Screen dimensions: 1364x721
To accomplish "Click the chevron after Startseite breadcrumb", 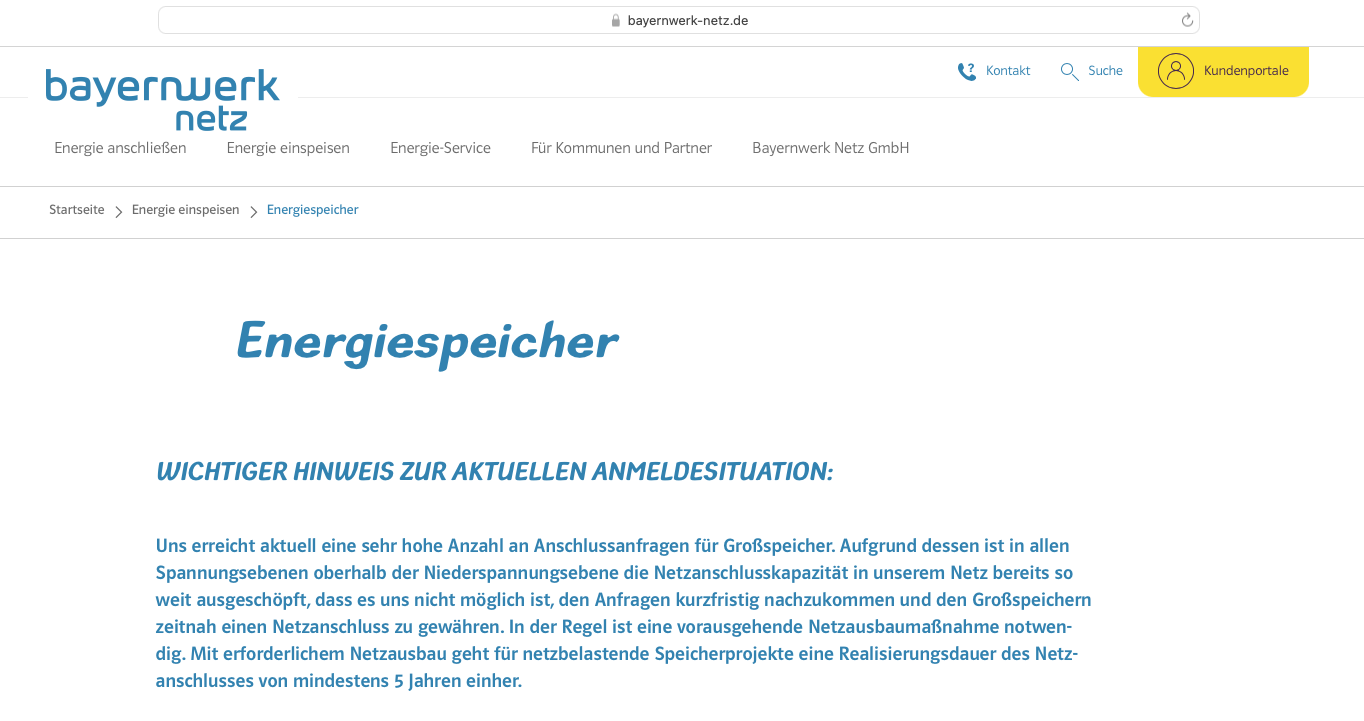I will (x=118, y=211).
